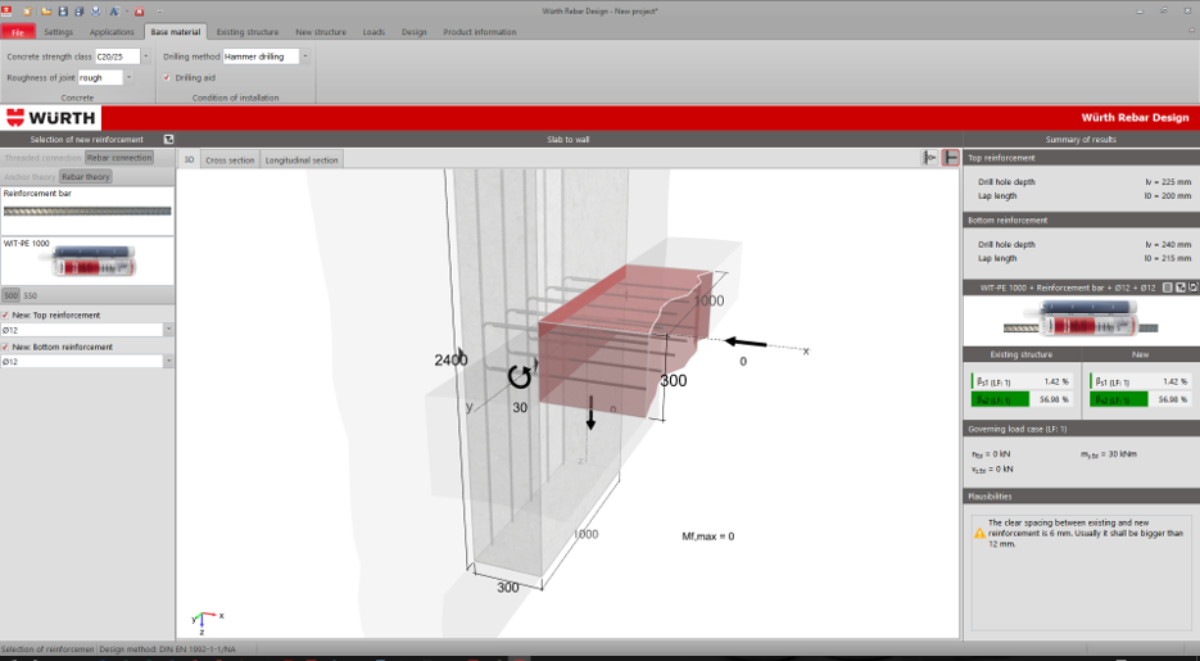Select Anchor theory option
This screenshot has width=1200, height=661.
click(30, 177)
